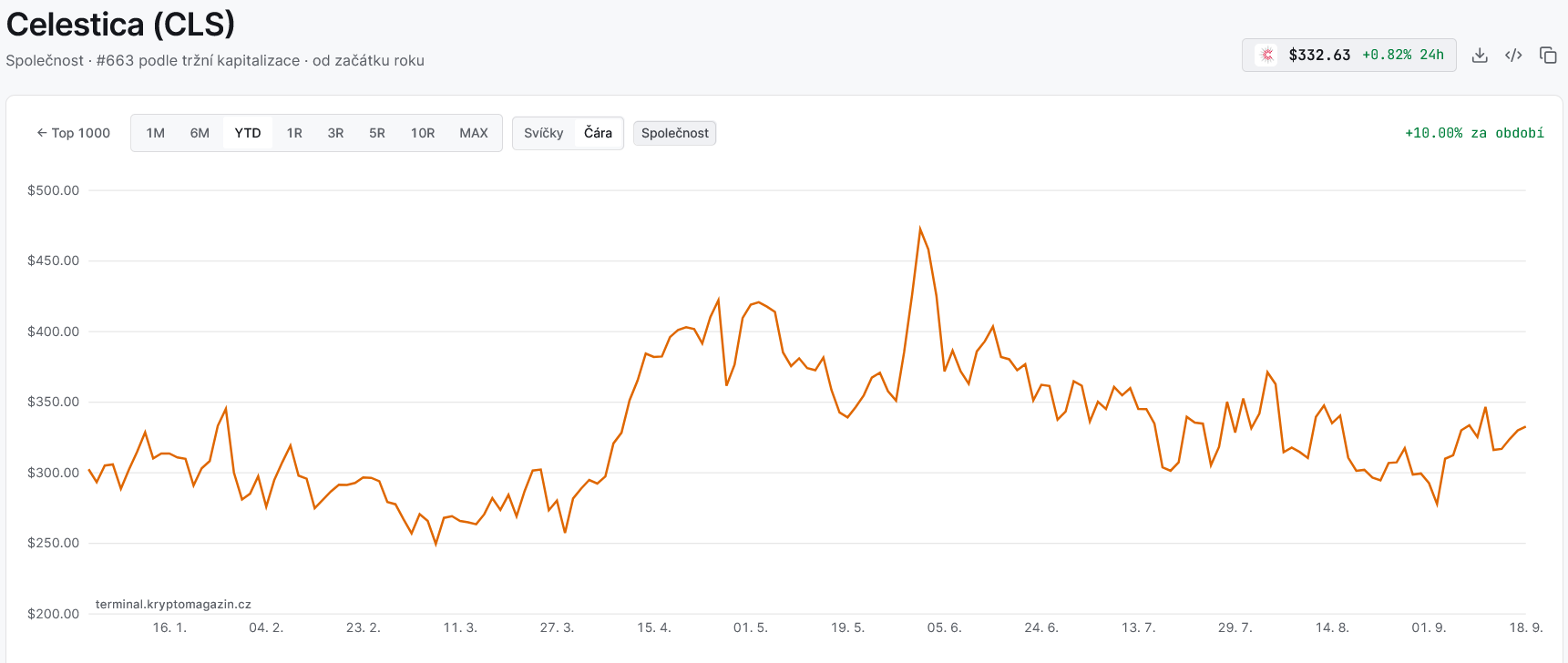Click the terminal.kryptomagazin.cz chart attribution
Viewport: 1568px width, 663px height.
coord(173,604)
